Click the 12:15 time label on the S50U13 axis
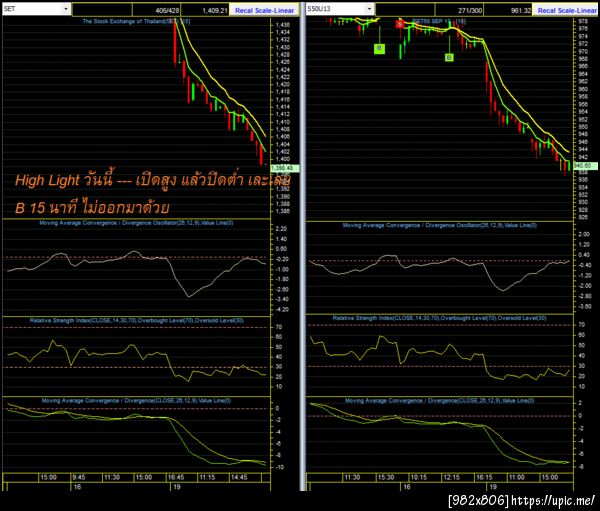 pos(452,477)
